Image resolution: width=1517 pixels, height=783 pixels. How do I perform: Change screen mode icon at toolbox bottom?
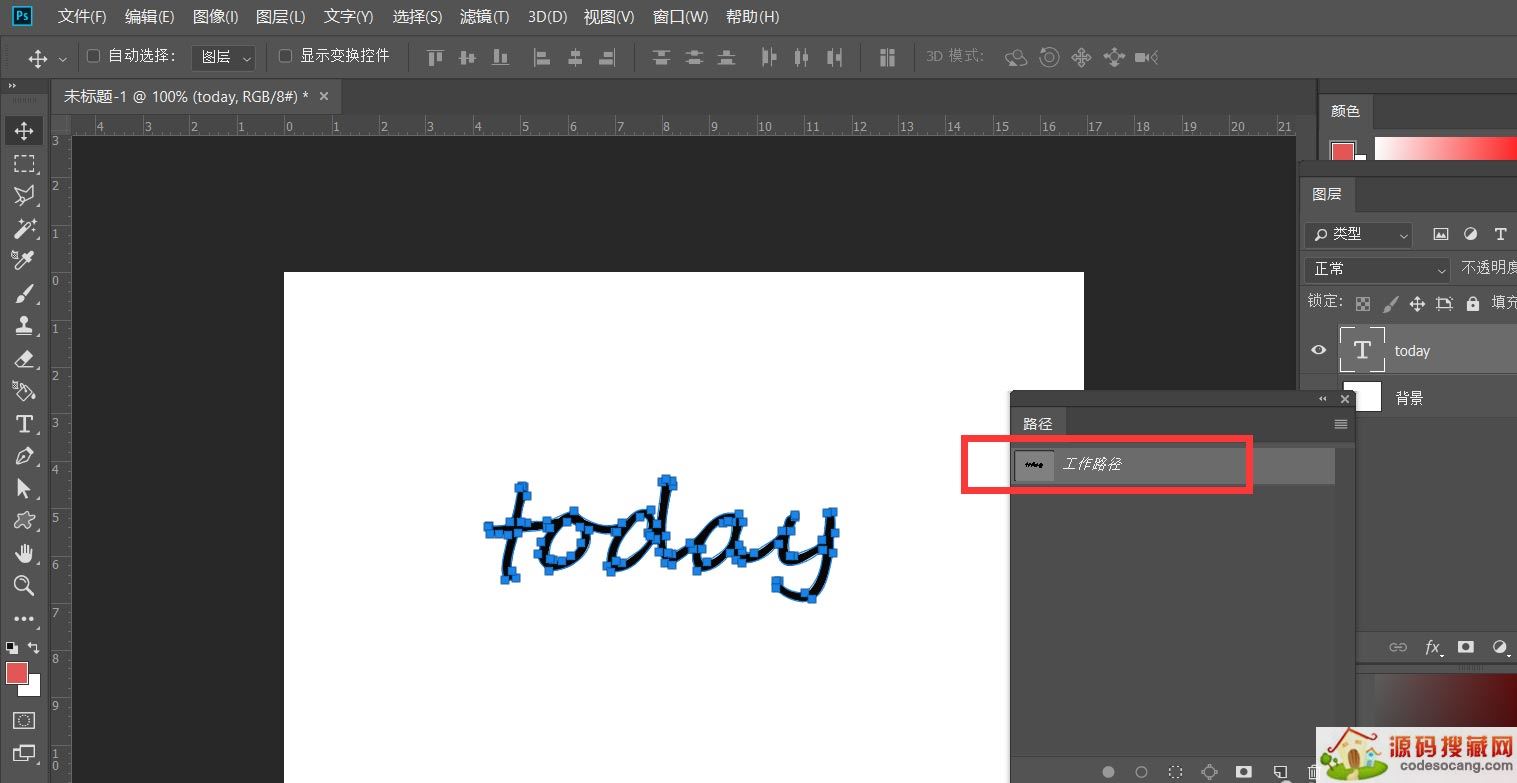click(x=24, y=753)
